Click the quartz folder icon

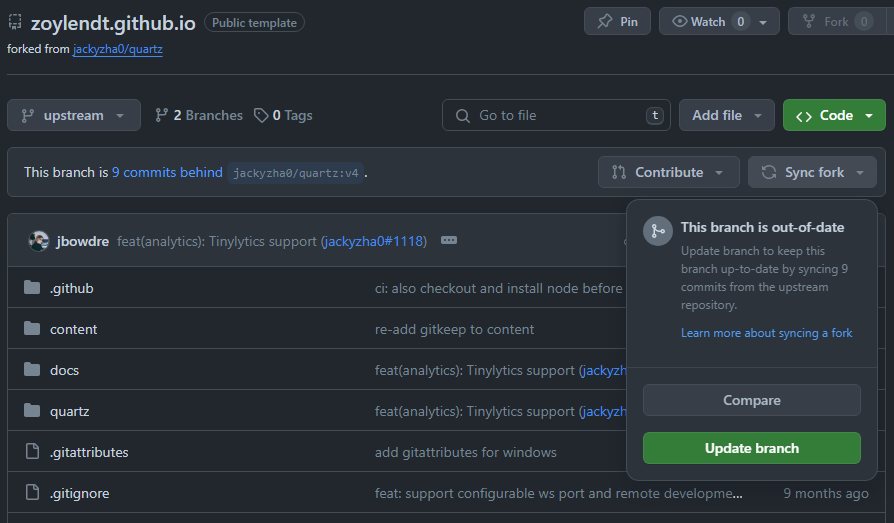pyautogui.click(x=32, y=411)
